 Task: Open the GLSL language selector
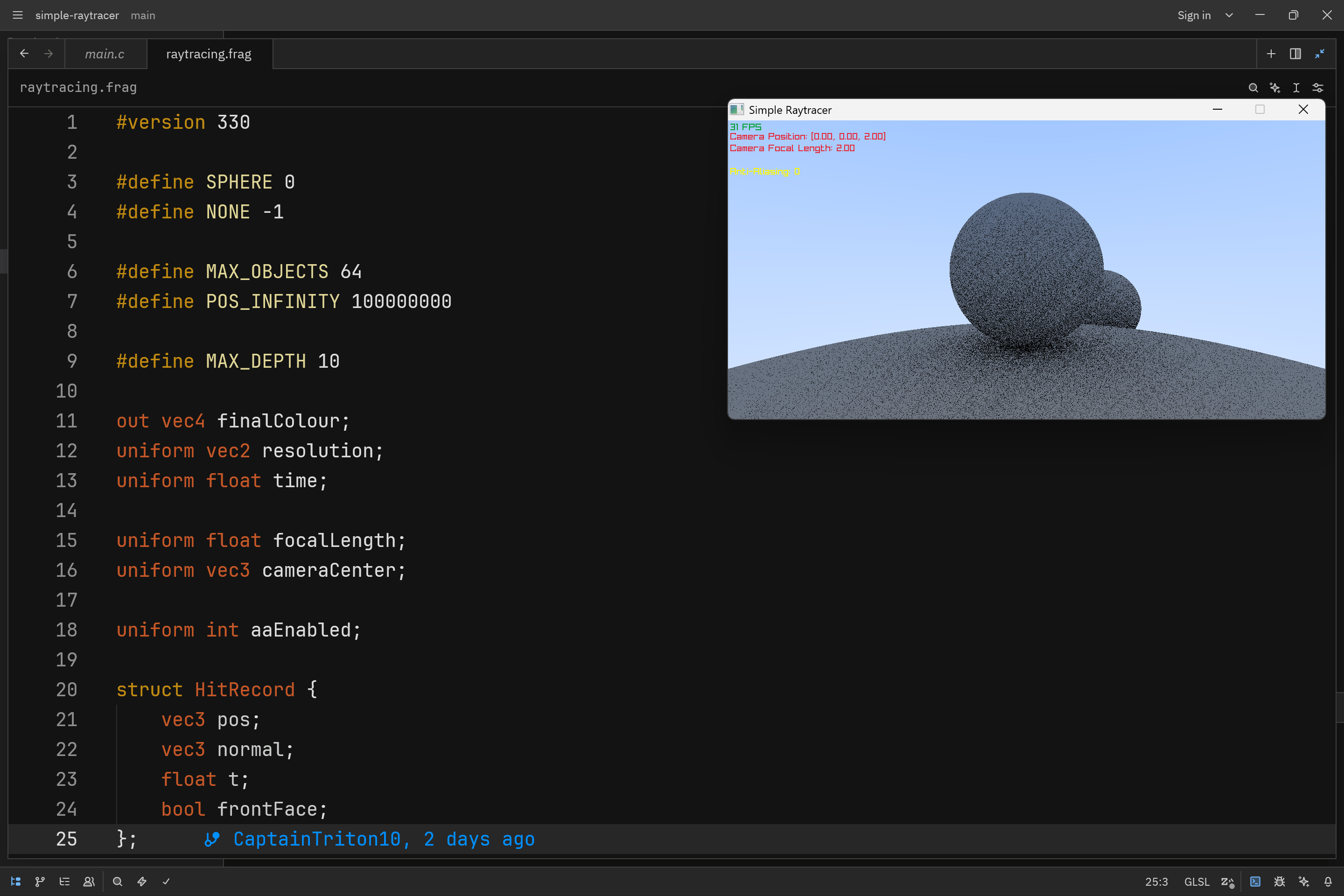[1197, 881]
